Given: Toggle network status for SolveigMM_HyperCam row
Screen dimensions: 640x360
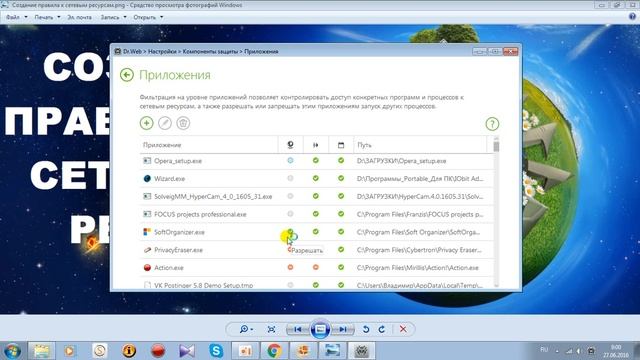Looking at the screenshot, I should pyautogui.click(x=290, y=196).
